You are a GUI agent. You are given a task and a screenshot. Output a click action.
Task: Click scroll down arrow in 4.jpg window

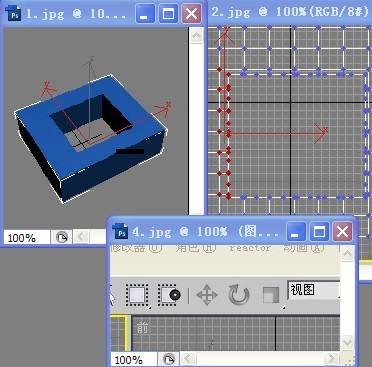347,342
